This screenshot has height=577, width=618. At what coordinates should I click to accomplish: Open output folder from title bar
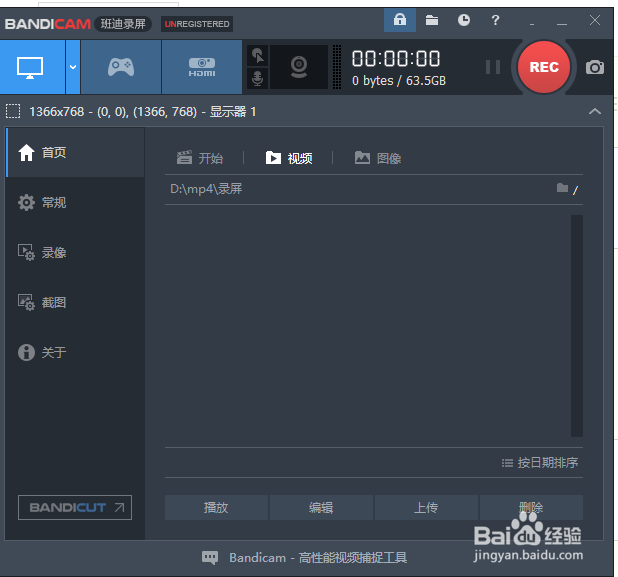432,20
